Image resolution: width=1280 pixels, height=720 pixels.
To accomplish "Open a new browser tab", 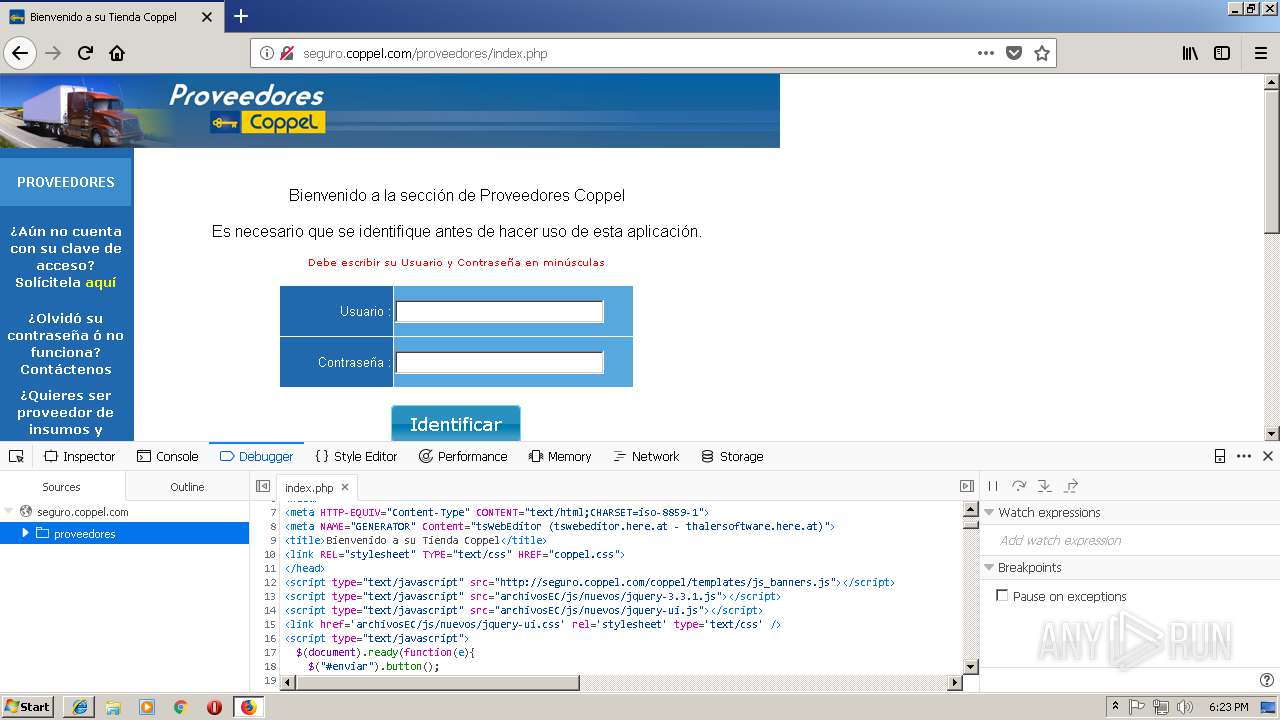I will [x=241, y=16].
